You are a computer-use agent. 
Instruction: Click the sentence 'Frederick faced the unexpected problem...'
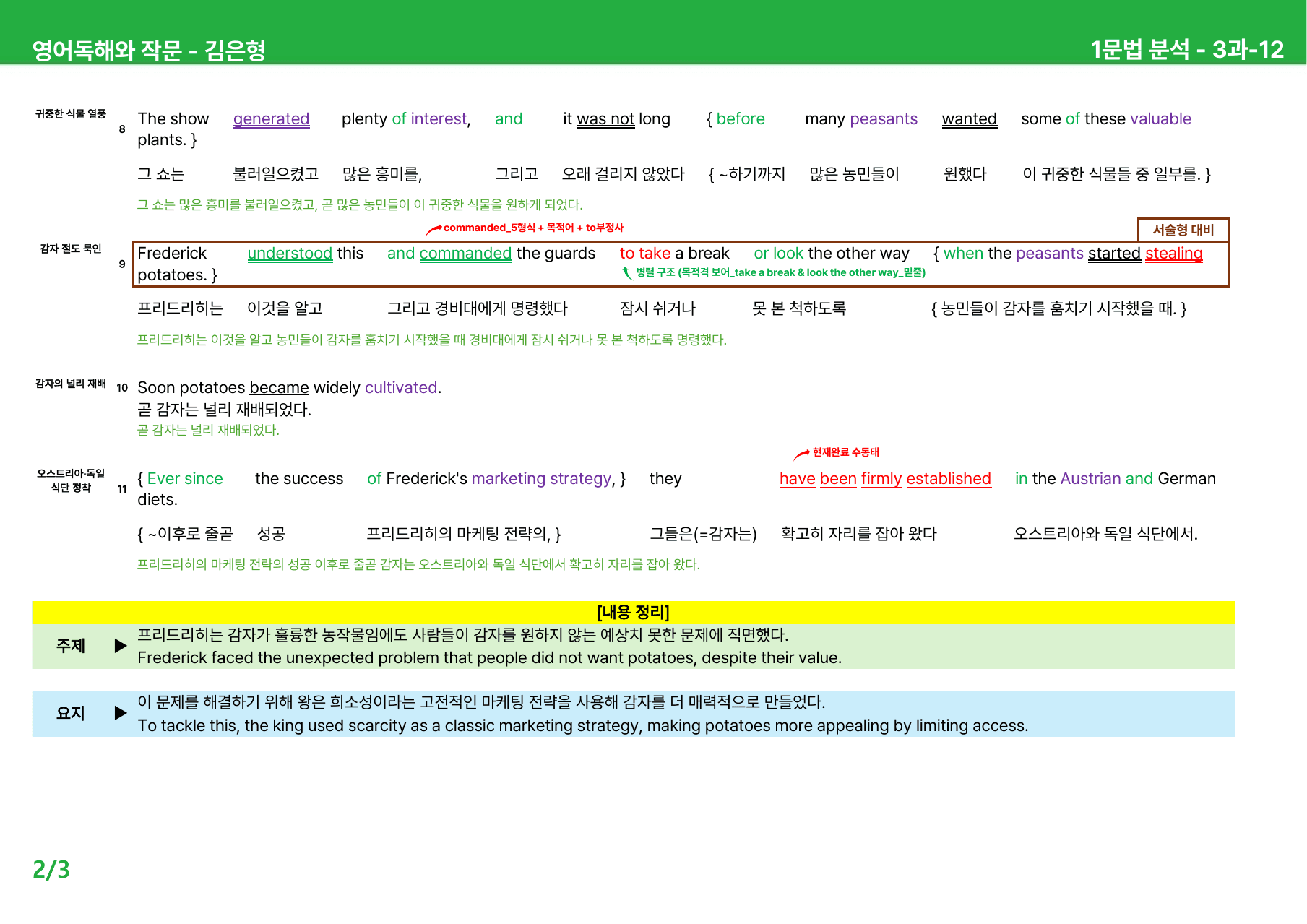tap(489, 657)
